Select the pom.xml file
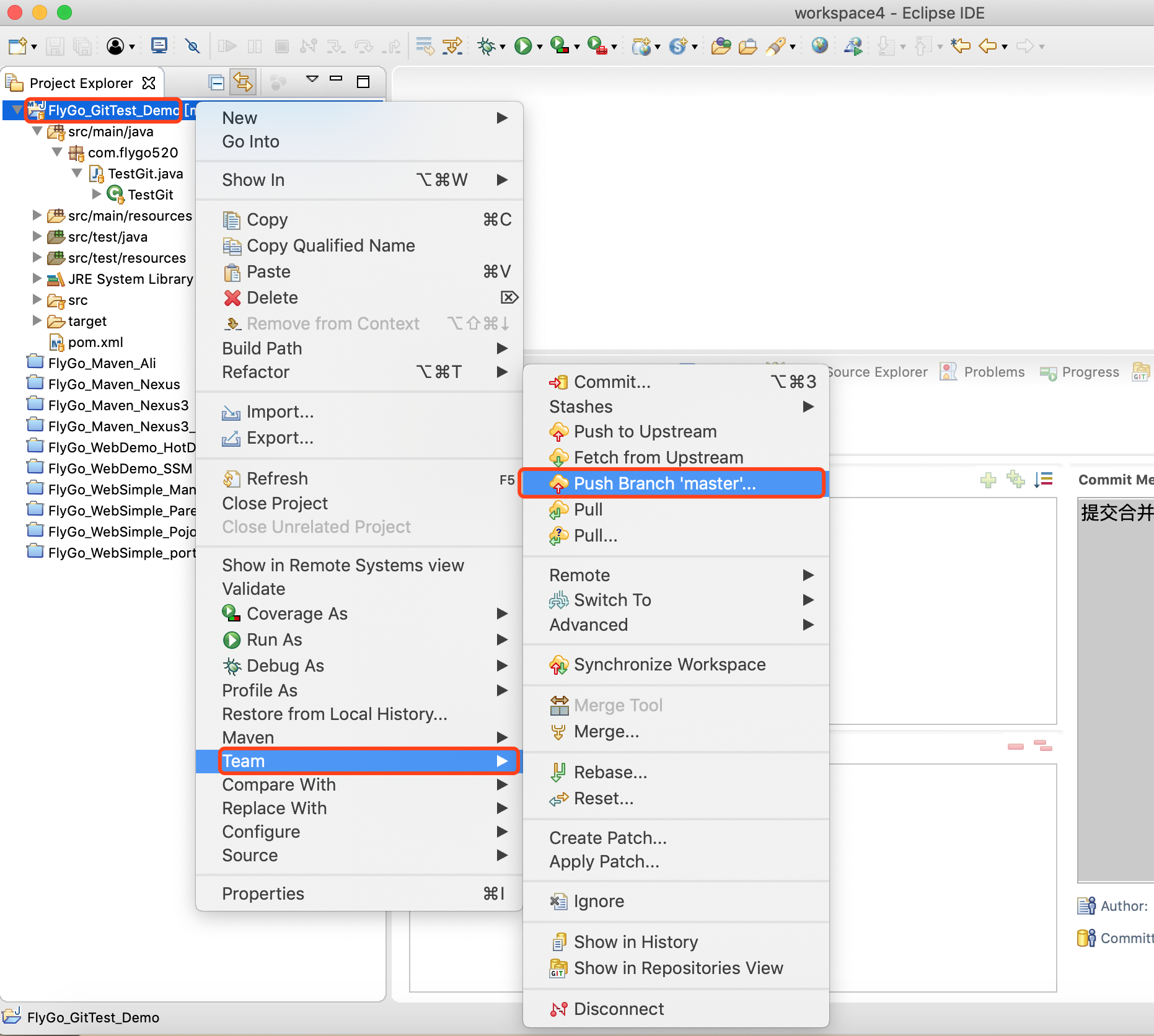Screen dimensions: 1154x1036 click(86, 342)
